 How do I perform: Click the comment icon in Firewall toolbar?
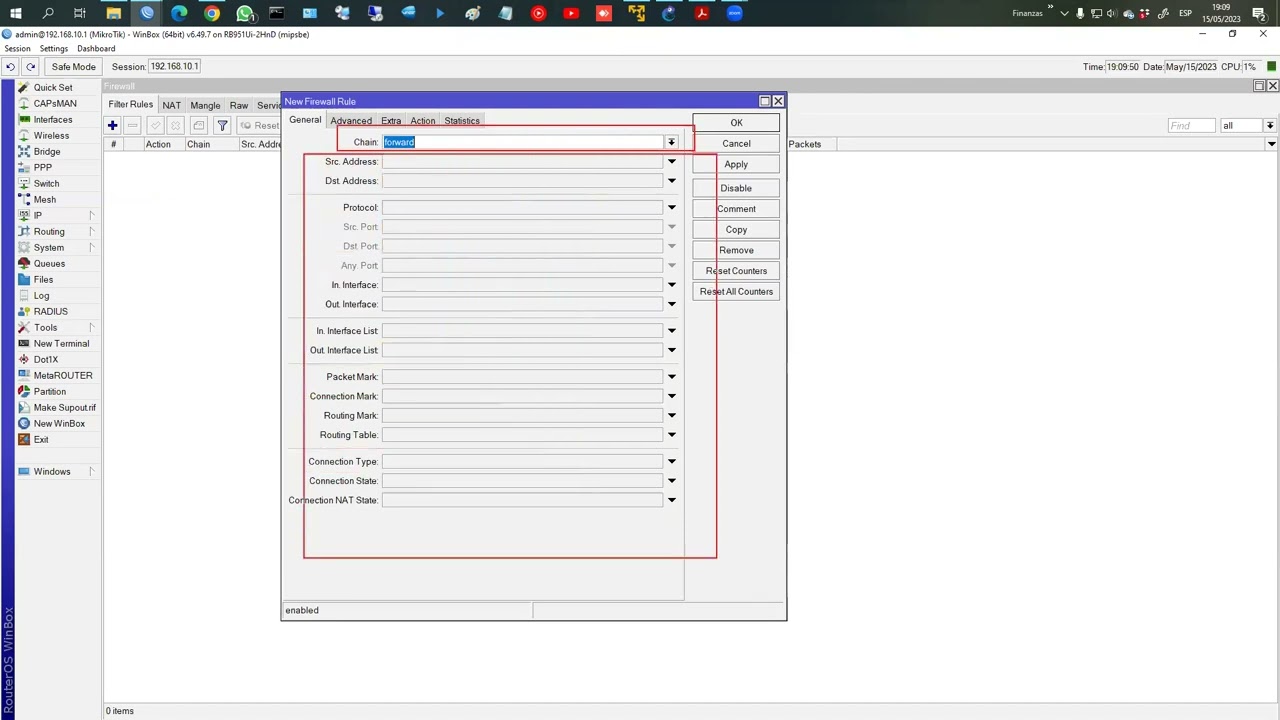tap(199, 125)
